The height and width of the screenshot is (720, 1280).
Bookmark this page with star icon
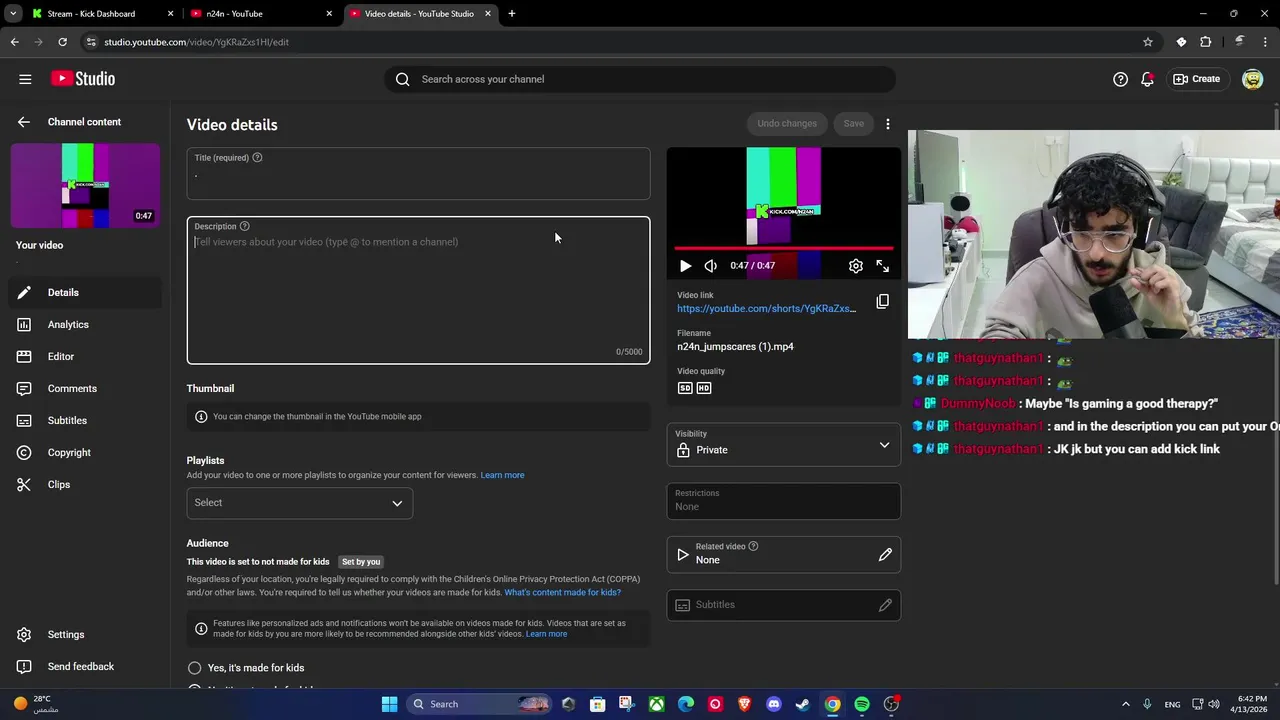point(1148,42)
